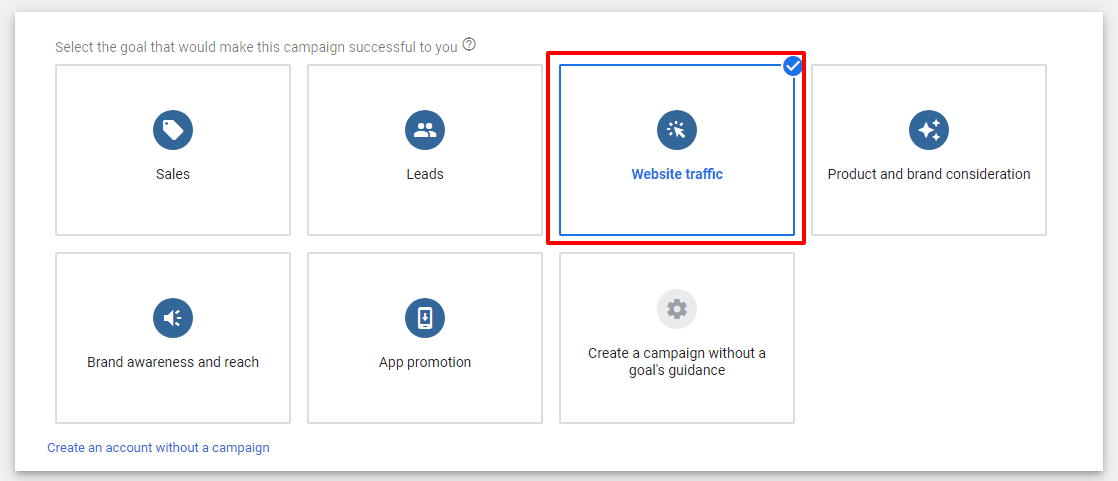
Task: Click the Product and brand consideration sparkle icon
Action: pos(929,130)
